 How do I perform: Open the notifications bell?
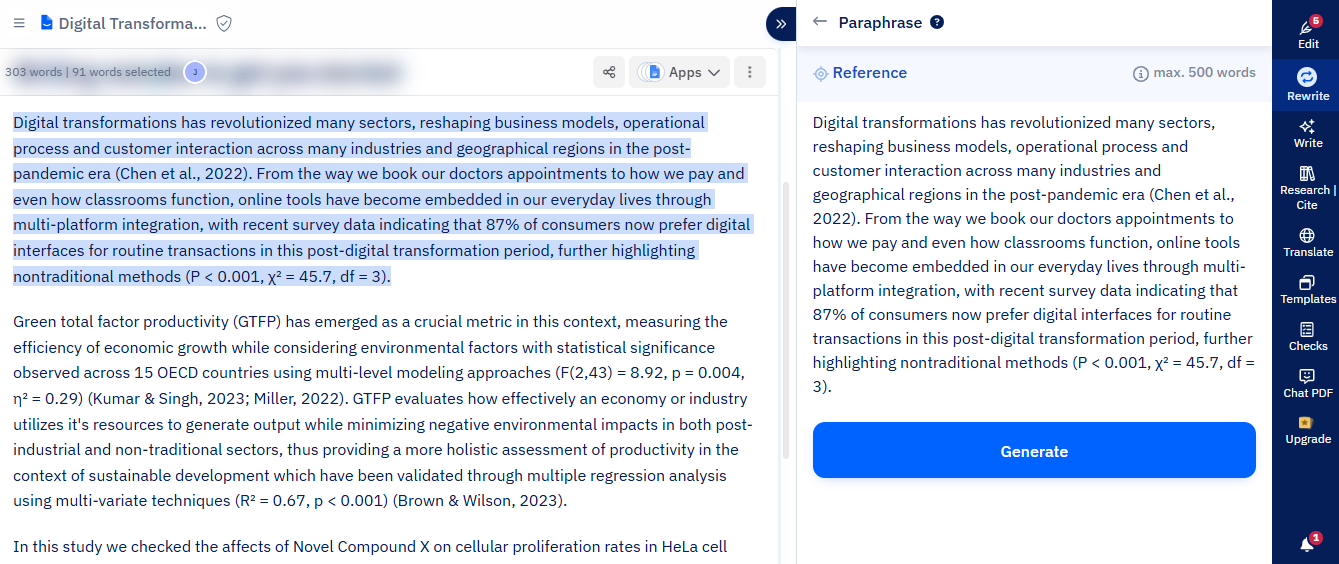(x=1307, y=544)
